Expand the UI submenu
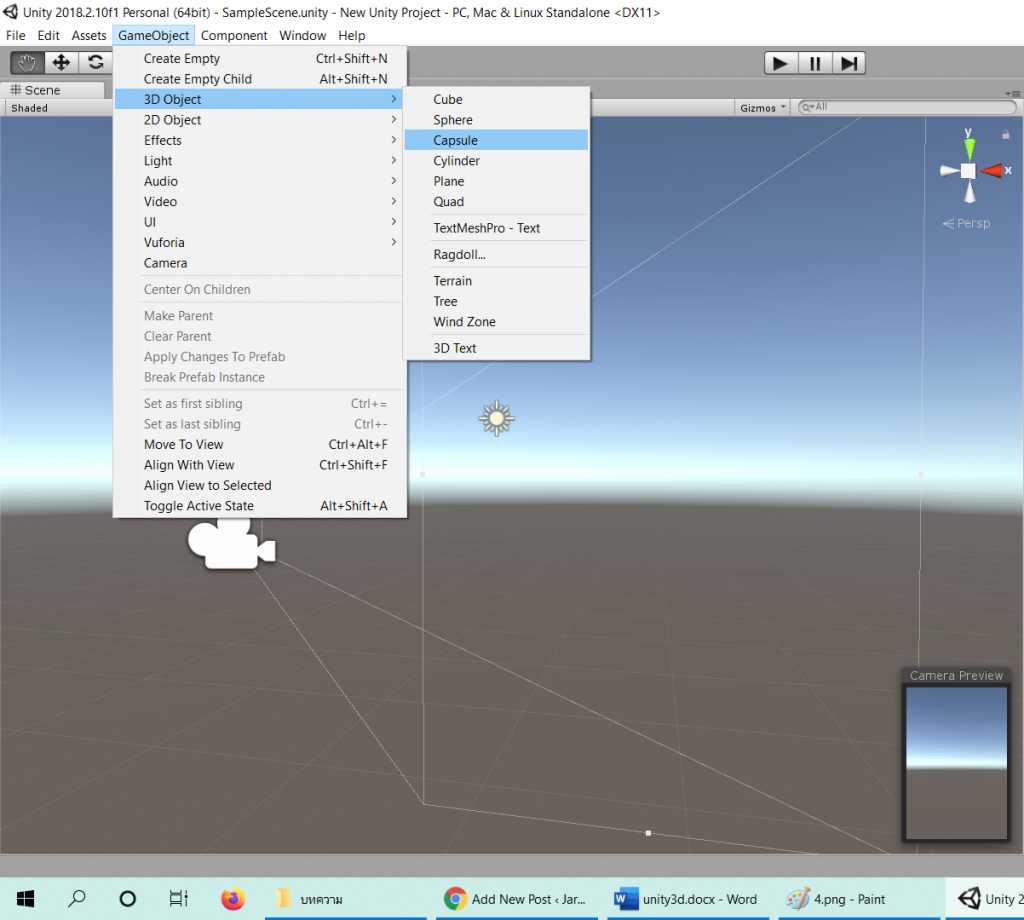The width and height of the screenshot is (1024, 920). click(260, 222)
